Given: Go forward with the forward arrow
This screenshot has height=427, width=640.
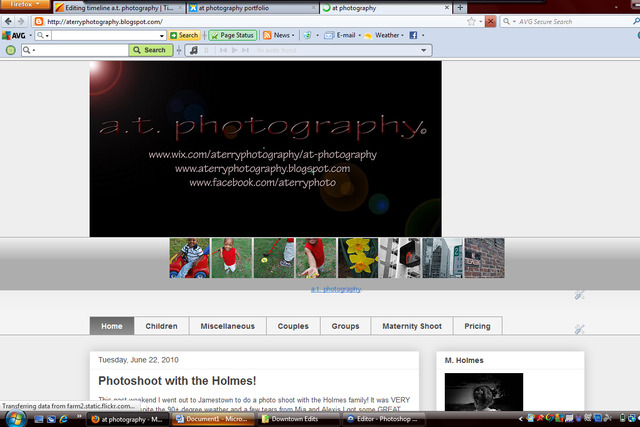Looking at the screenshot, I should (x=21, y=21).
